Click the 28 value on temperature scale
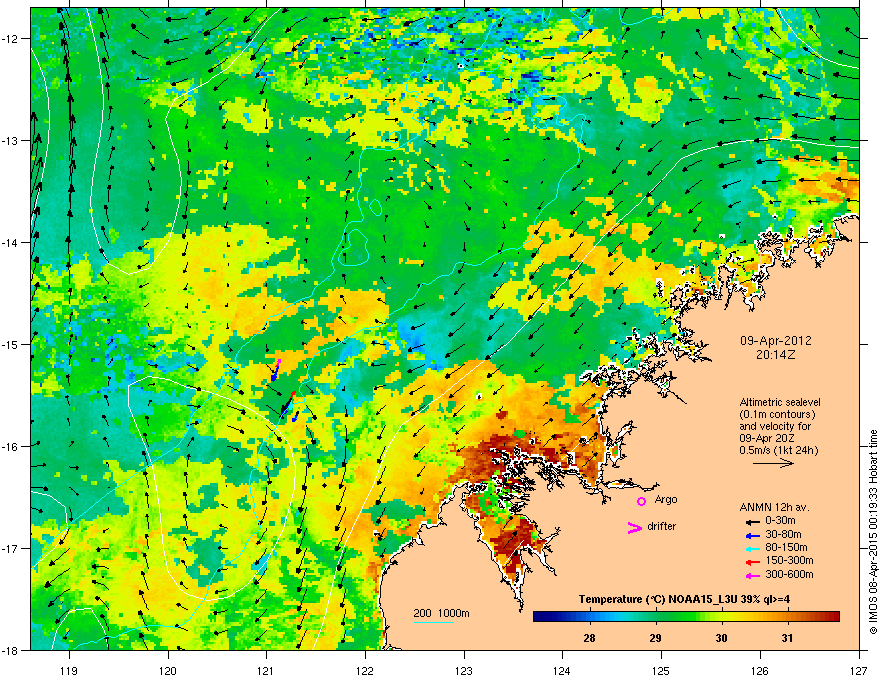The width and height of the screenshot is (880, 680). pyautogui.click(x=589, y=638)
